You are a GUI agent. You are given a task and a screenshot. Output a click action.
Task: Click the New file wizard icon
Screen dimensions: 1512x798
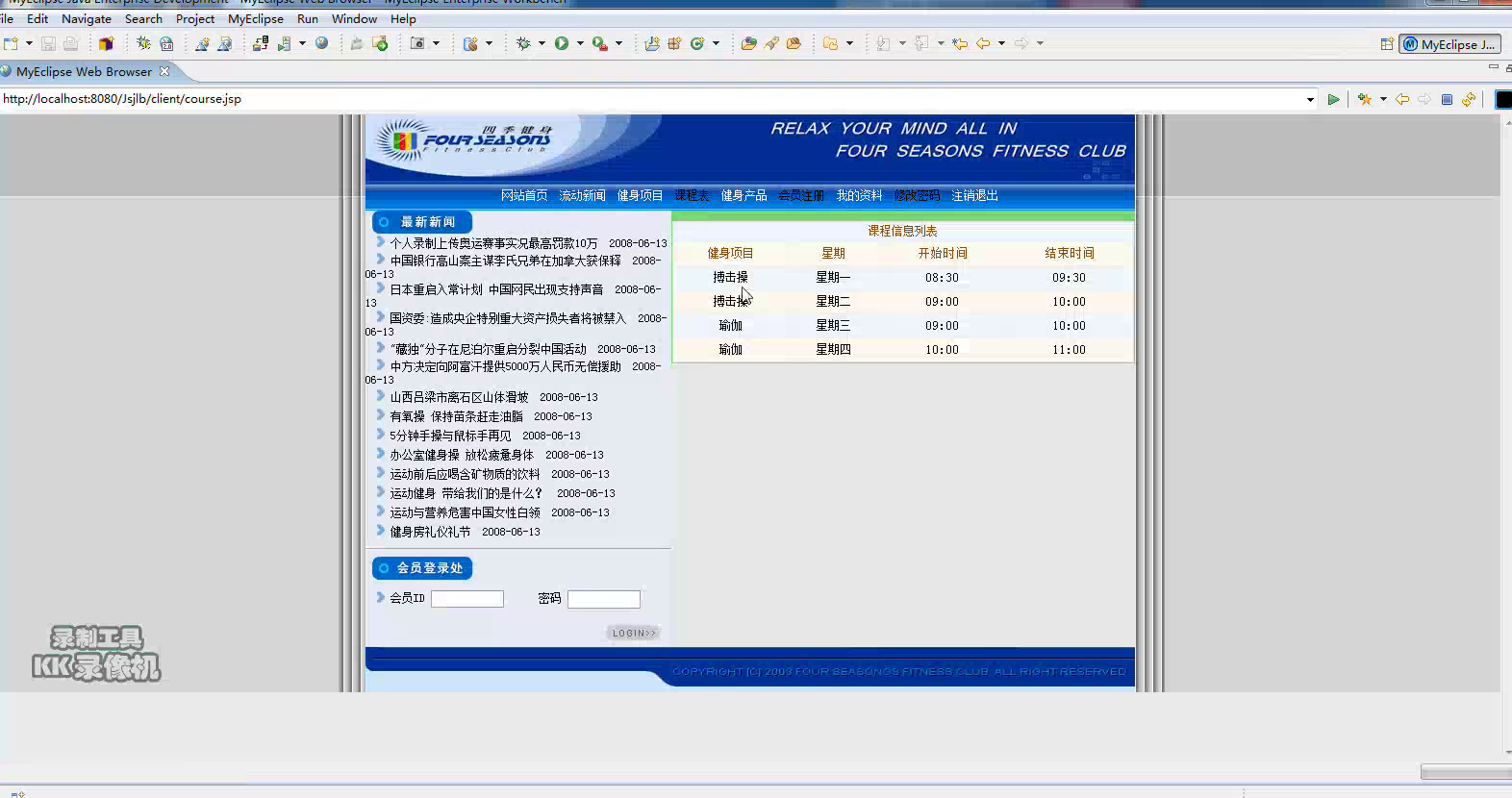[x=11, y=43]
